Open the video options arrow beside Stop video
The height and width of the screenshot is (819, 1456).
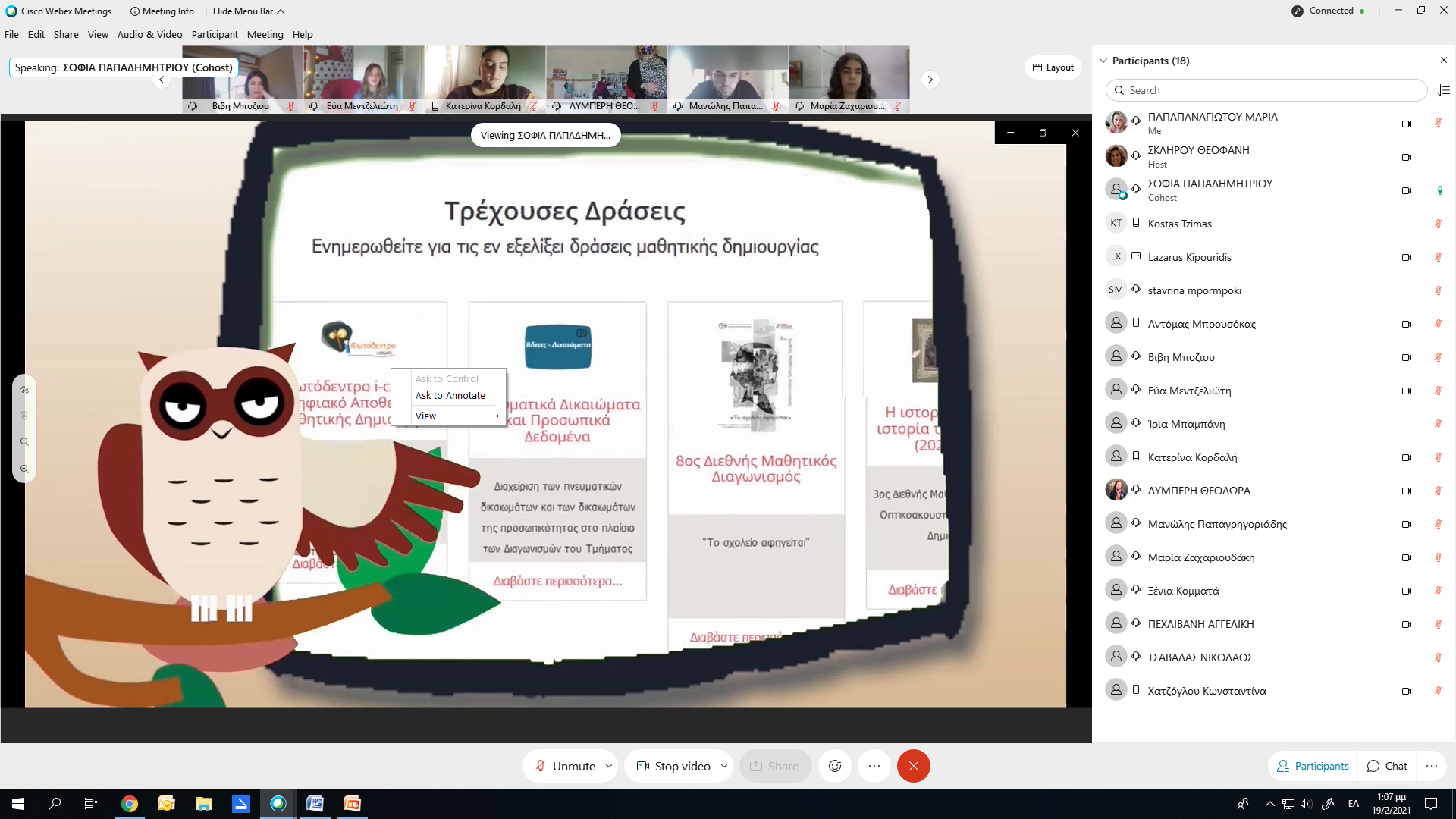[723, 766]
